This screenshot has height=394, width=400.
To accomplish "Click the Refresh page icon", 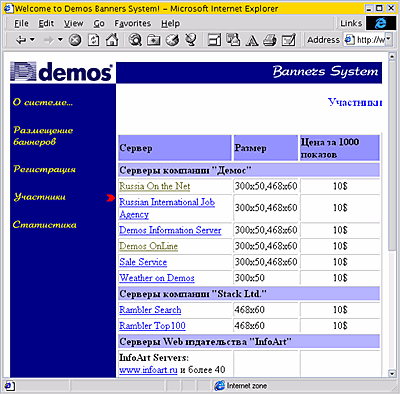I will [94, 40].
